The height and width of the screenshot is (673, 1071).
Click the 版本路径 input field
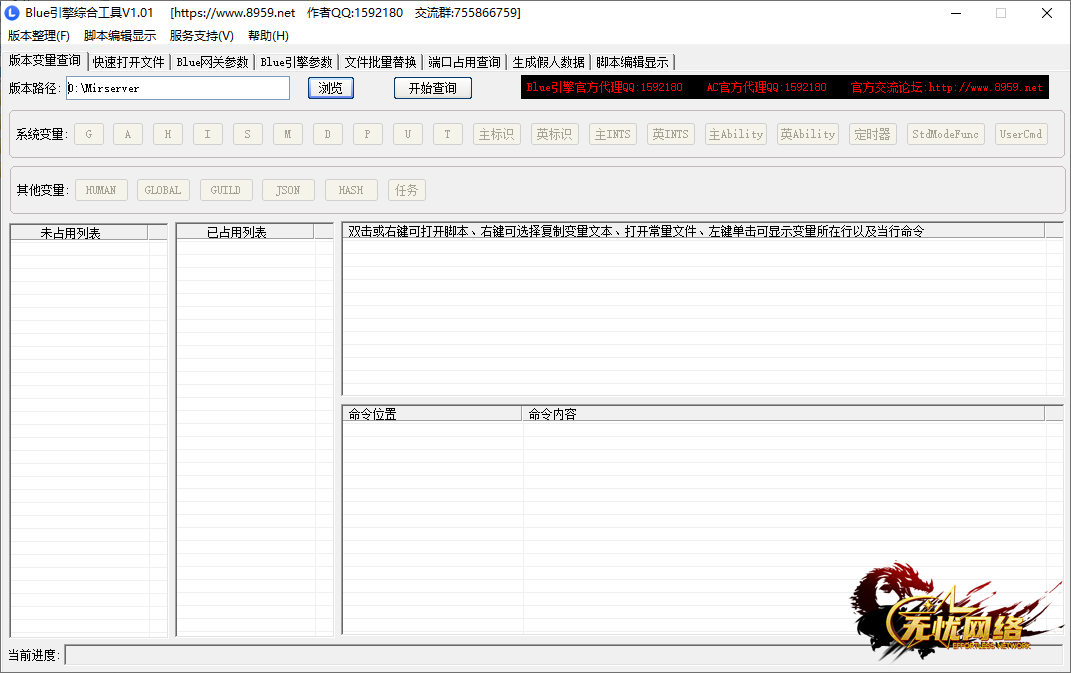[x=178, y=88]
